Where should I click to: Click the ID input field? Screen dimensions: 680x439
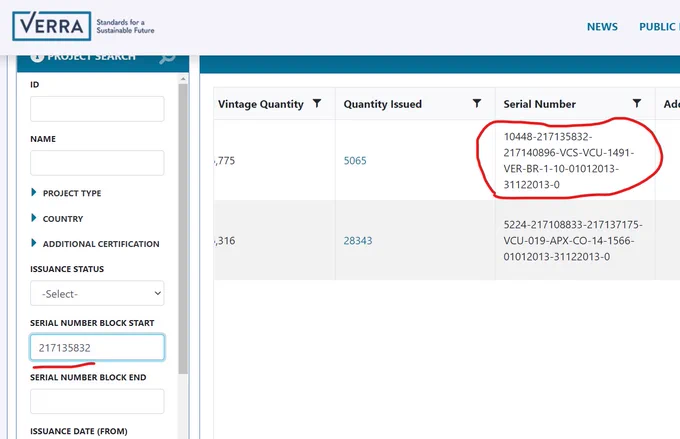(x=97, y=108)
